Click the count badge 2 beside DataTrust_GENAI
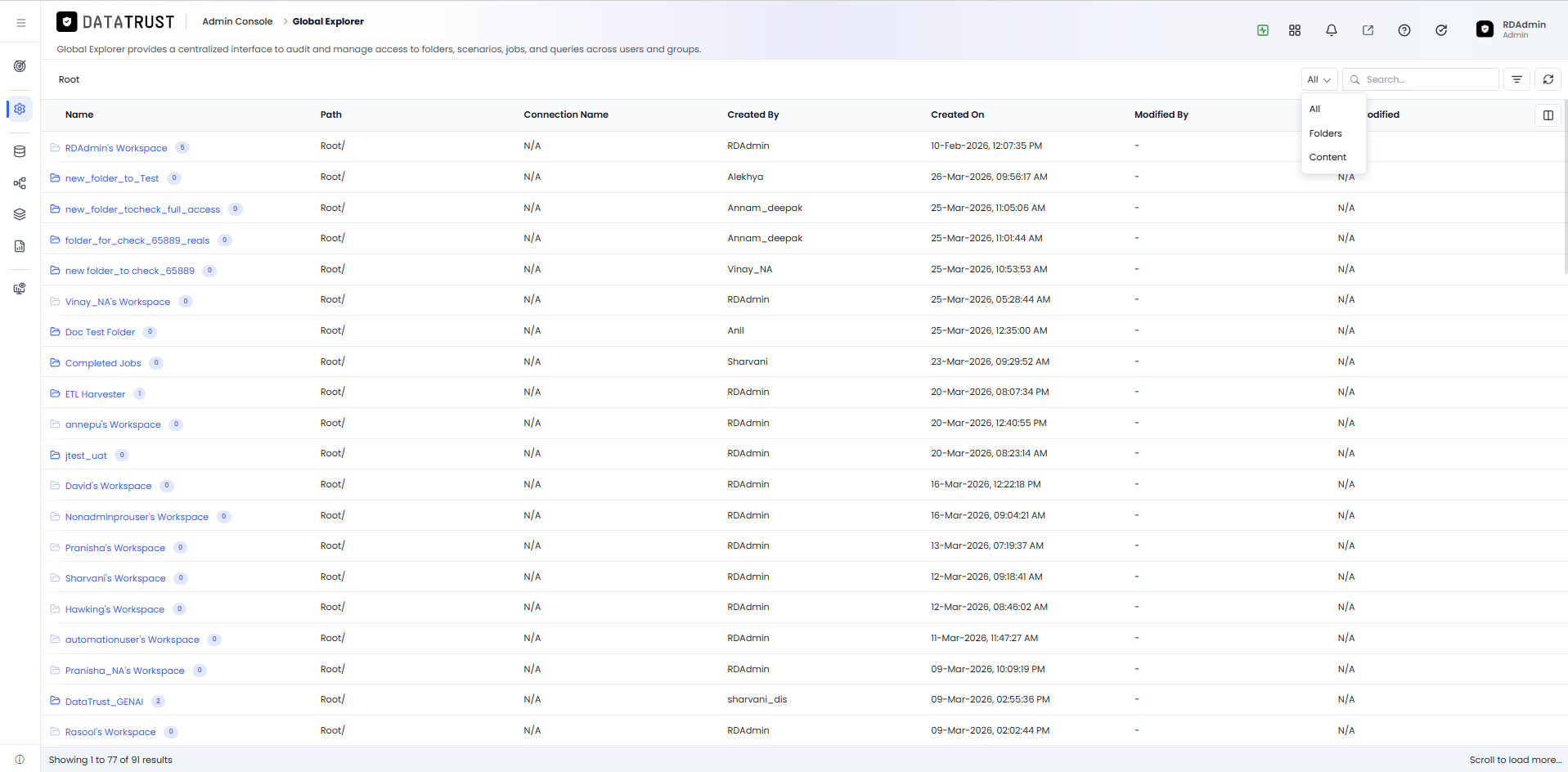This screenshot has width=1568, height=772. point(158,701)
